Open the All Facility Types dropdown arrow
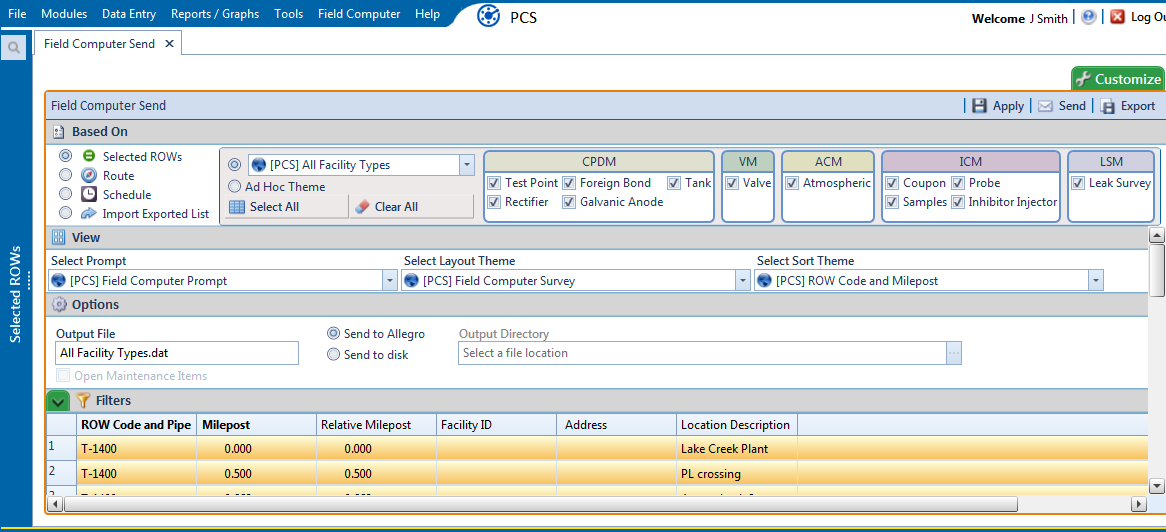 [x=467, y=164]
